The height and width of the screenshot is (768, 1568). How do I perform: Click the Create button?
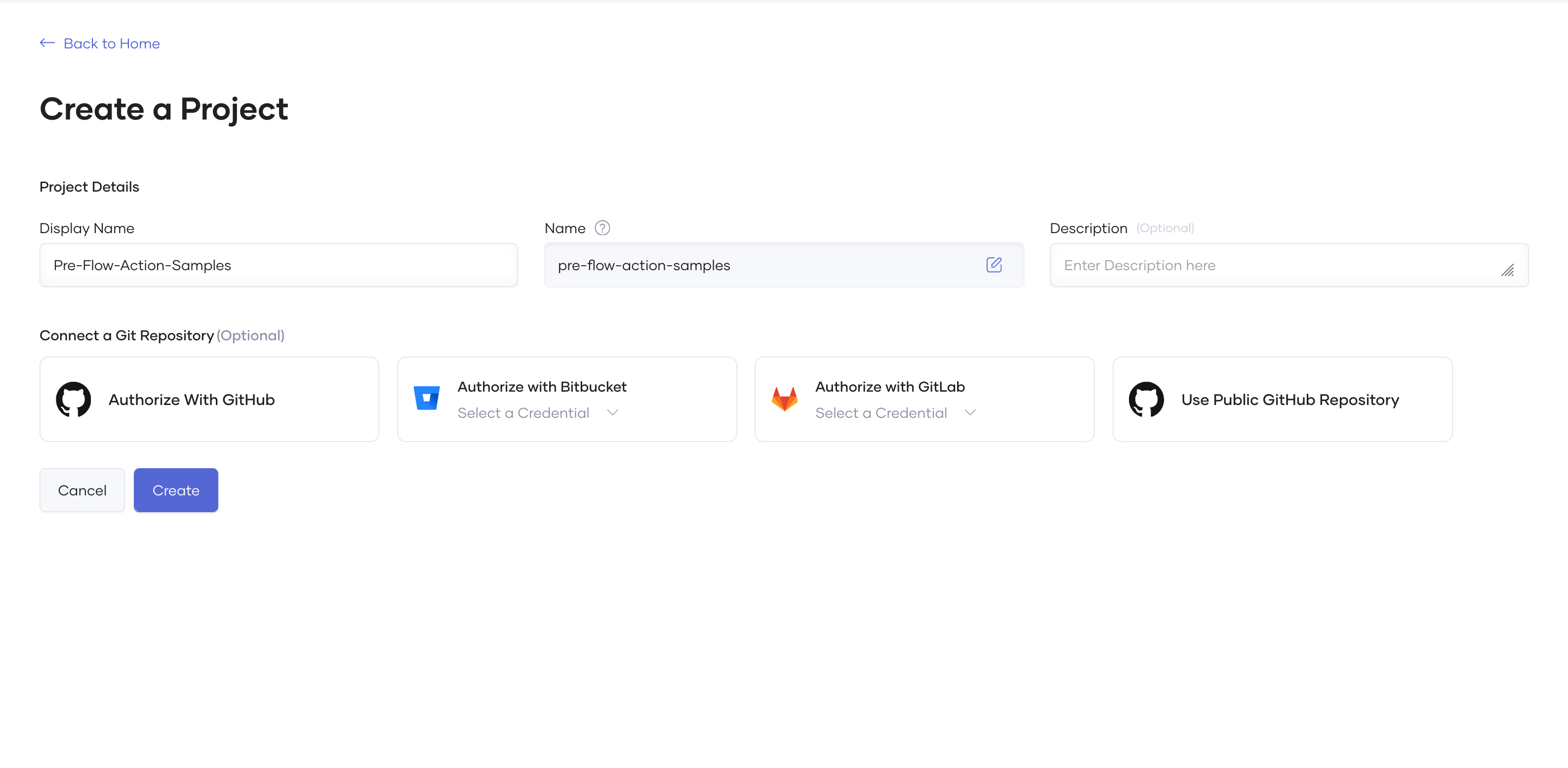pos(175,490)
